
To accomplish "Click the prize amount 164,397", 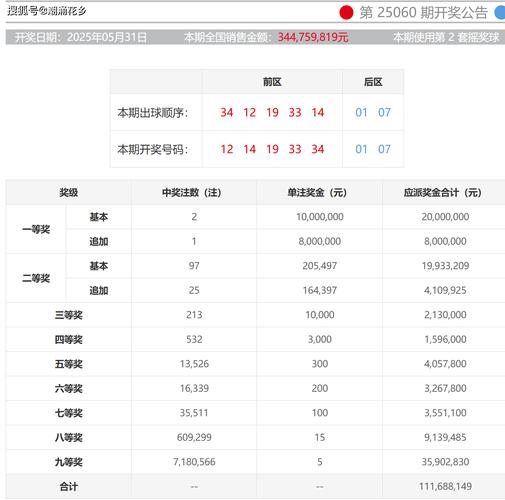I will click(x=320, y=290).
